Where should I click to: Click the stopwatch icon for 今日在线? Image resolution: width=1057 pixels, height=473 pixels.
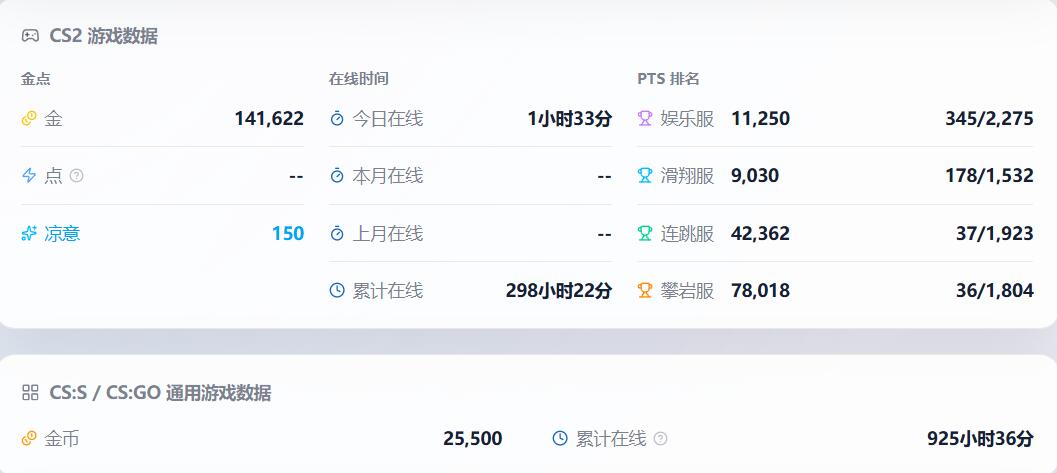tap(337, 119)
